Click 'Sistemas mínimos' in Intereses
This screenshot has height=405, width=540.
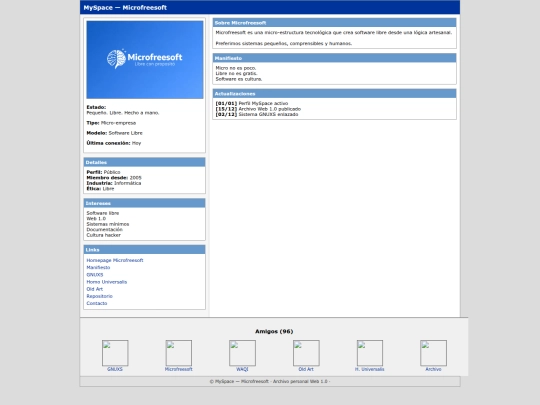tap(108, 224)
